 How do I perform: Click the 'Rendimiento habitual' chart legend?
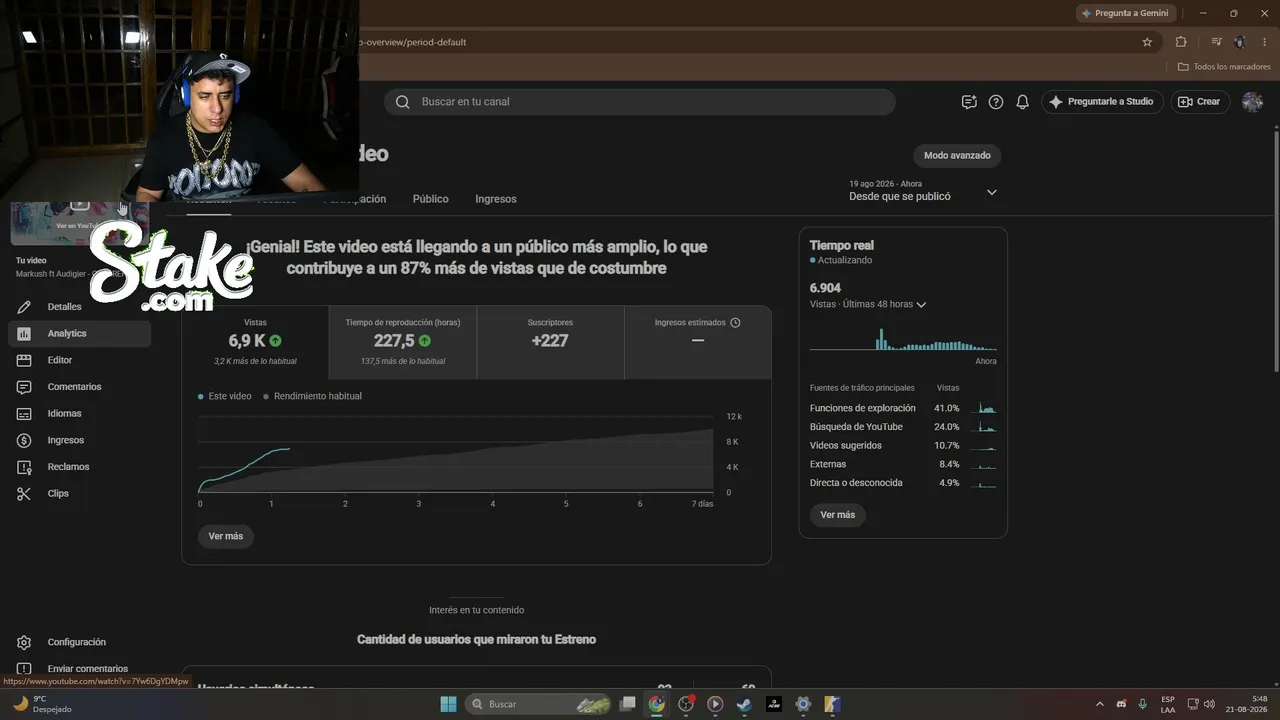(x=312, y=397)
